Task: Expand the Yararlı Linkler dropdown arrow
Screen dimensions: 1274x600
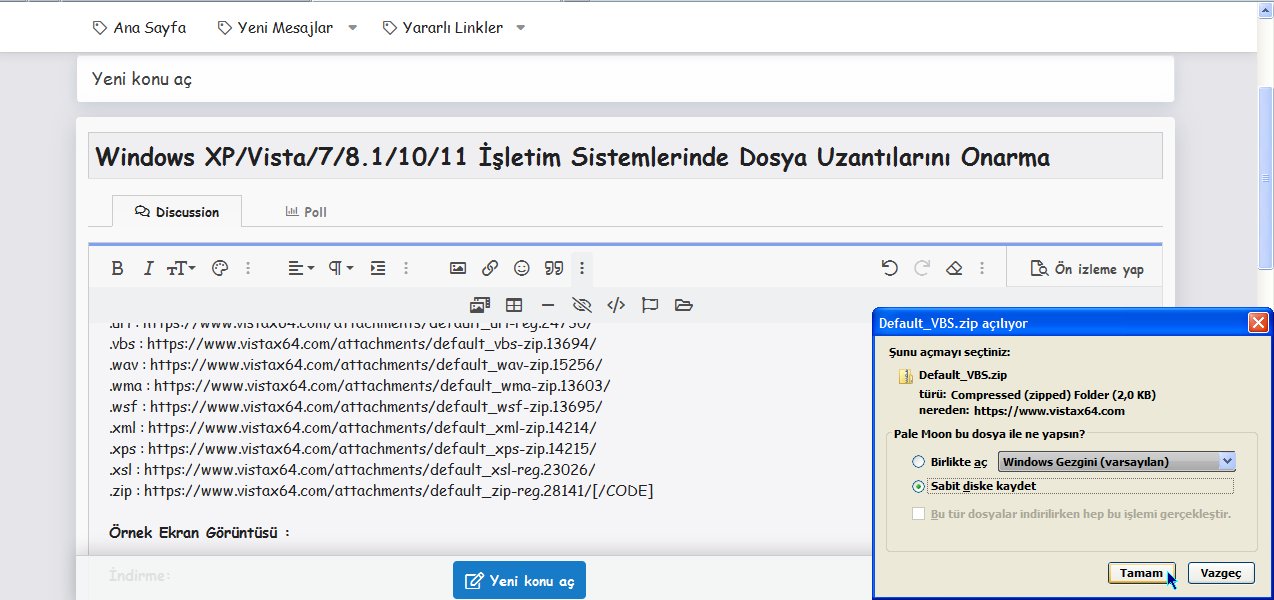Action: [520, 28]
